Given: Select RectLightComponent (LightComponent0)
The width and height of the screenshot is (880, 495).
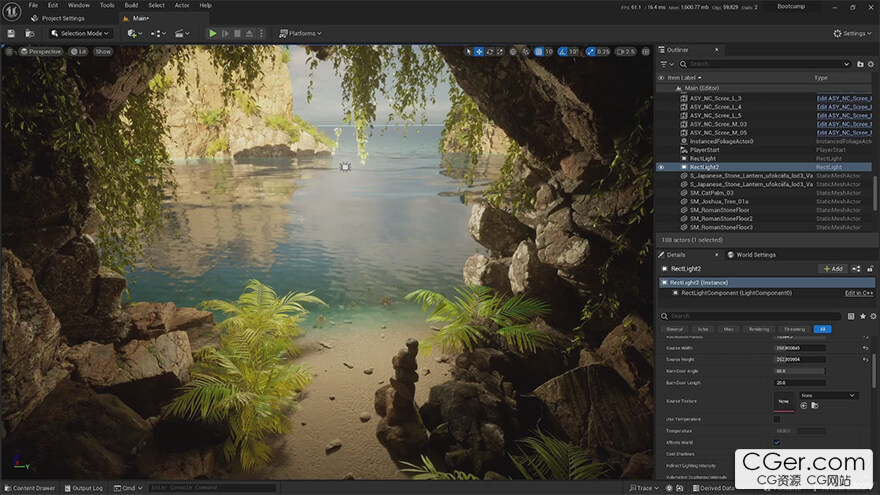Looking at the screenshot, I should tap(736, 293).
